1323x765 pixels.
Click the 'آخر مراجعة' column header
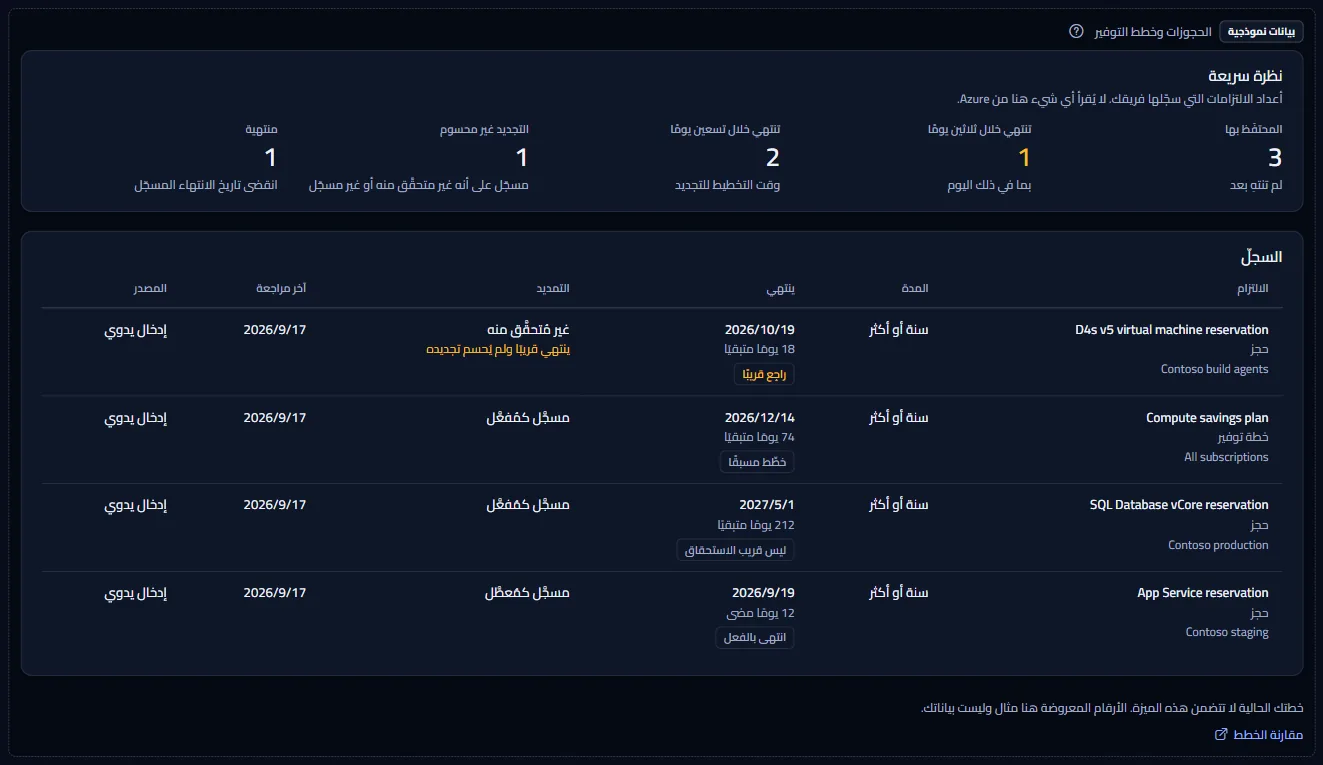pos(281,289)
